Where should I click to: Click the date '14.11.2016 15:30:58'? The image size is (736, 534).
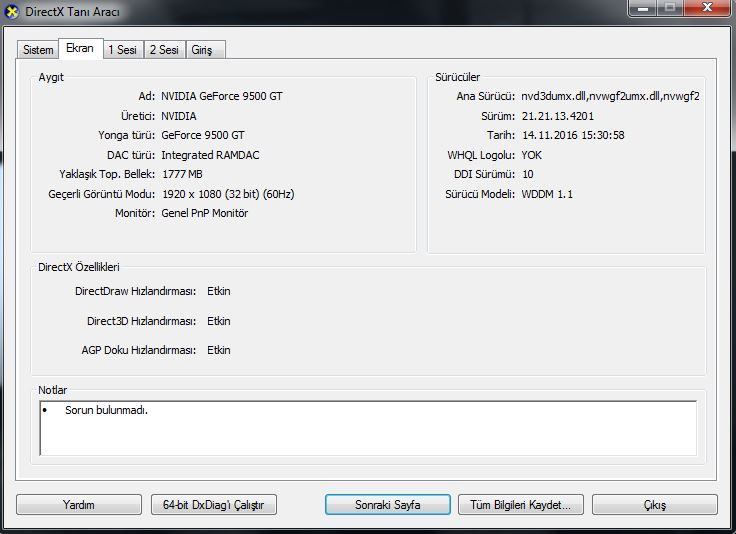tap(573, 135)
